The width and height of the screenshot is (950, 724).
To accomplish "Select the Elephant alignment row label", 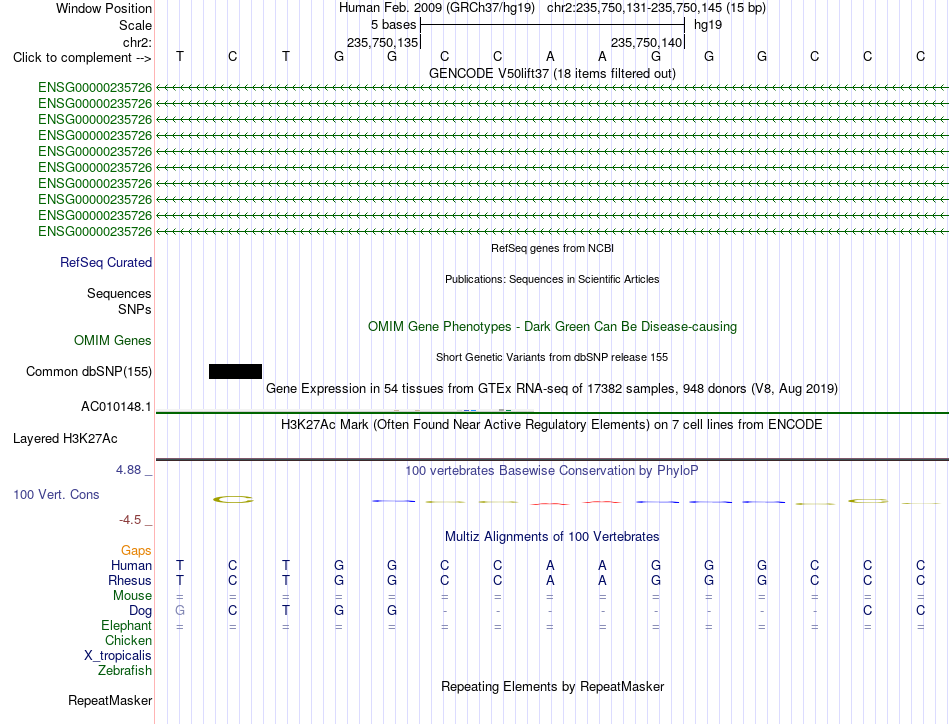I will 127,625.
